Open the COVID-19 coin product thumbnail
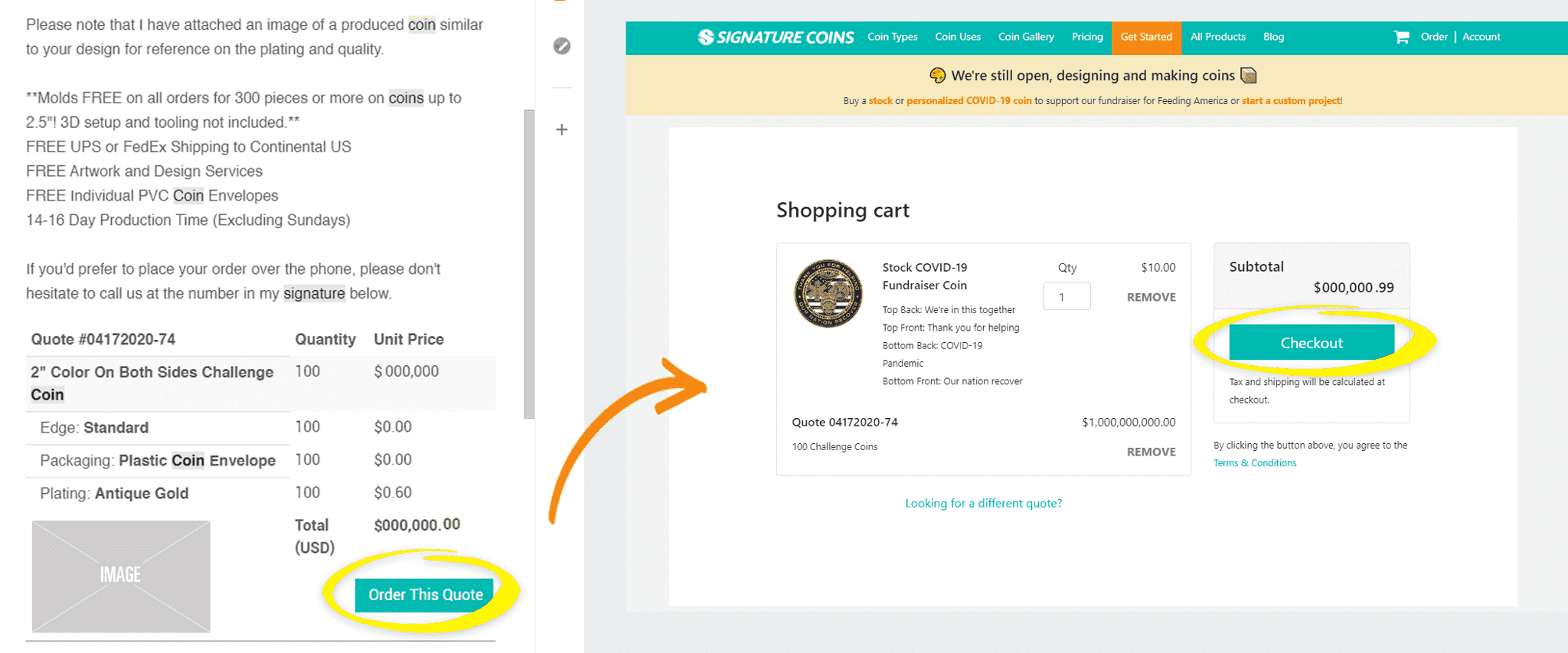Image resolution: width=1568 pixels, height=653 pixels. pyautogui.click(x=828, y=293)
